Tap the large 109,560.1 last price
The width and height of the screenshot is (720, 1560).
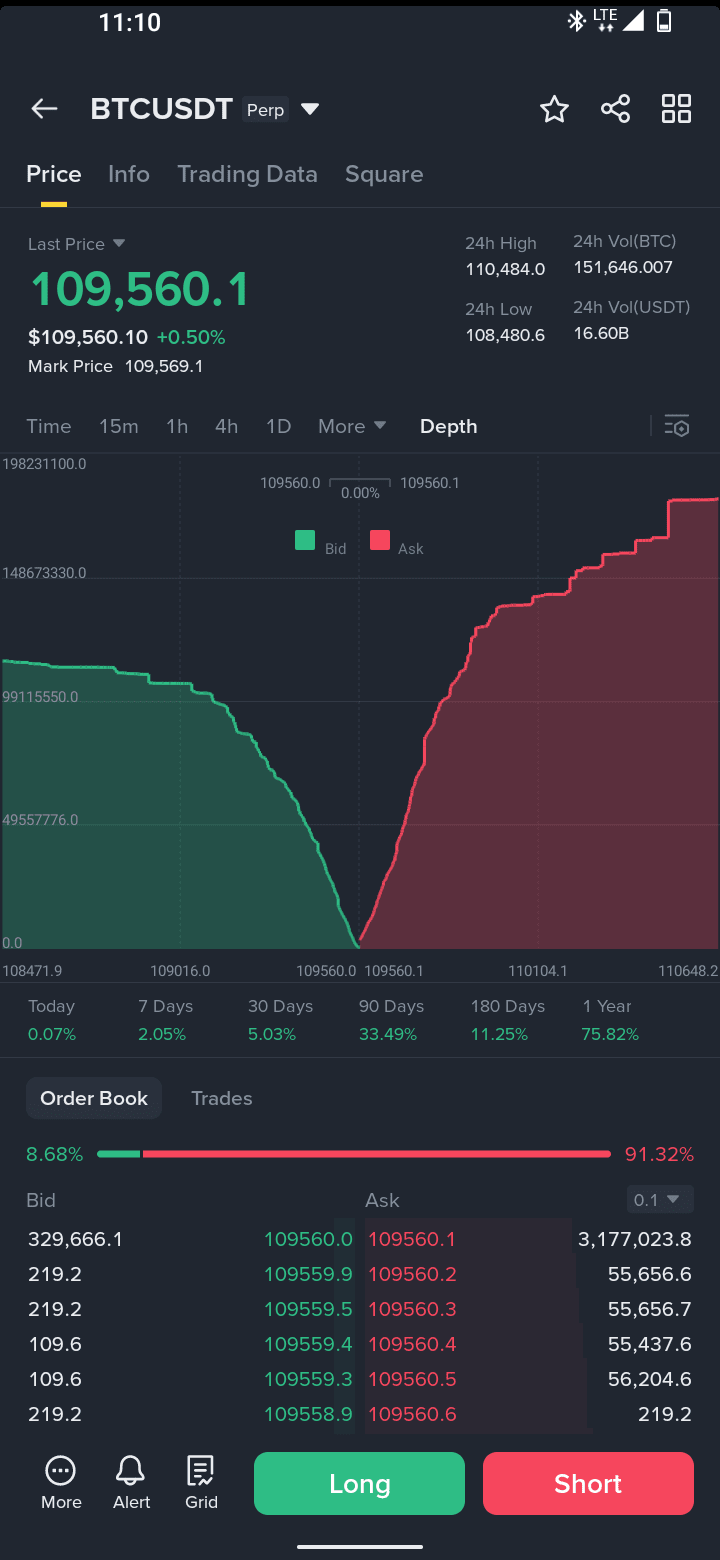tap(139, 290)
